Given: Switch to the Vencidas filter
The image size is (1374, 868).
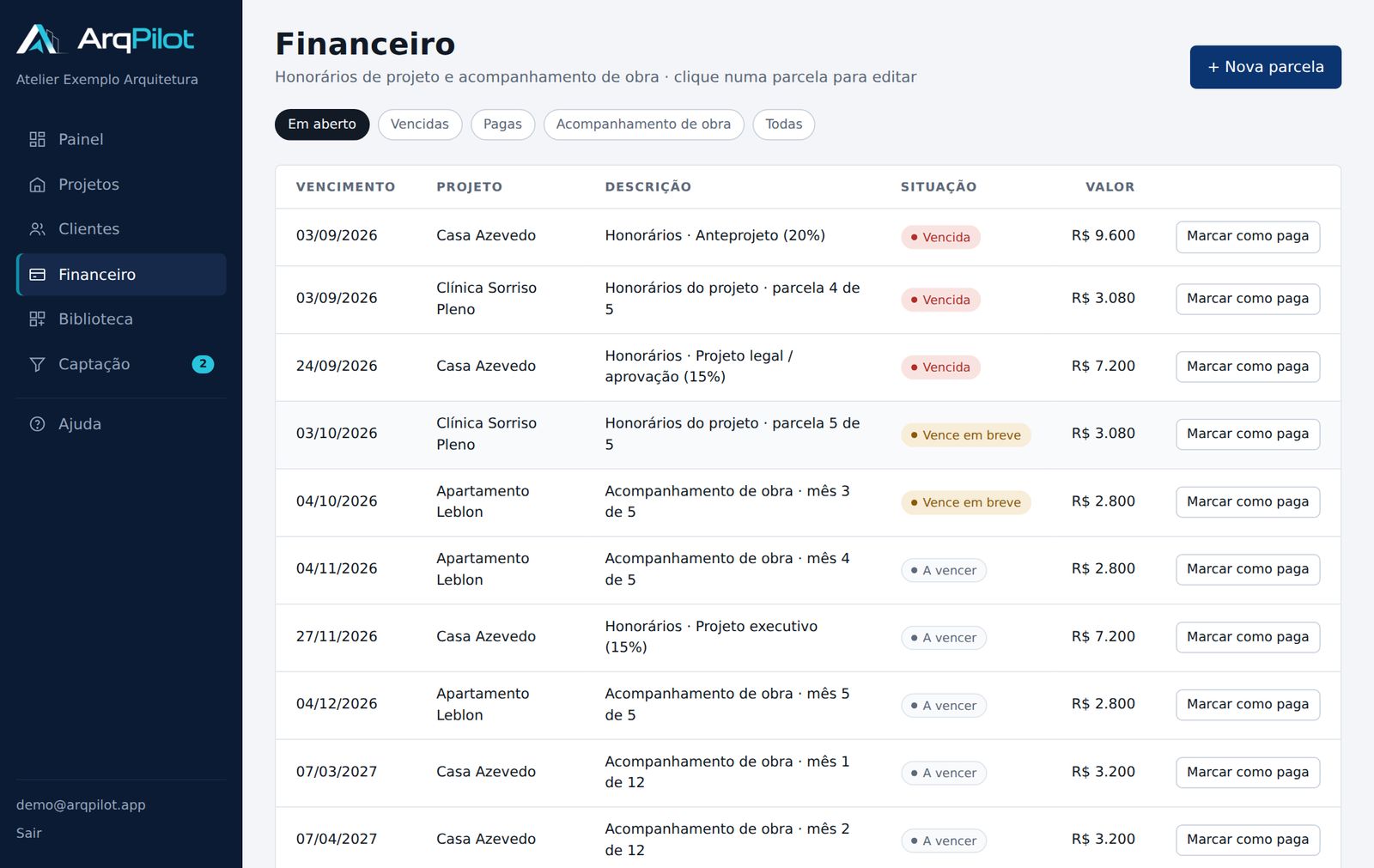Looking at the screenshot, I should pyautogui.click(x=420, y=124).
